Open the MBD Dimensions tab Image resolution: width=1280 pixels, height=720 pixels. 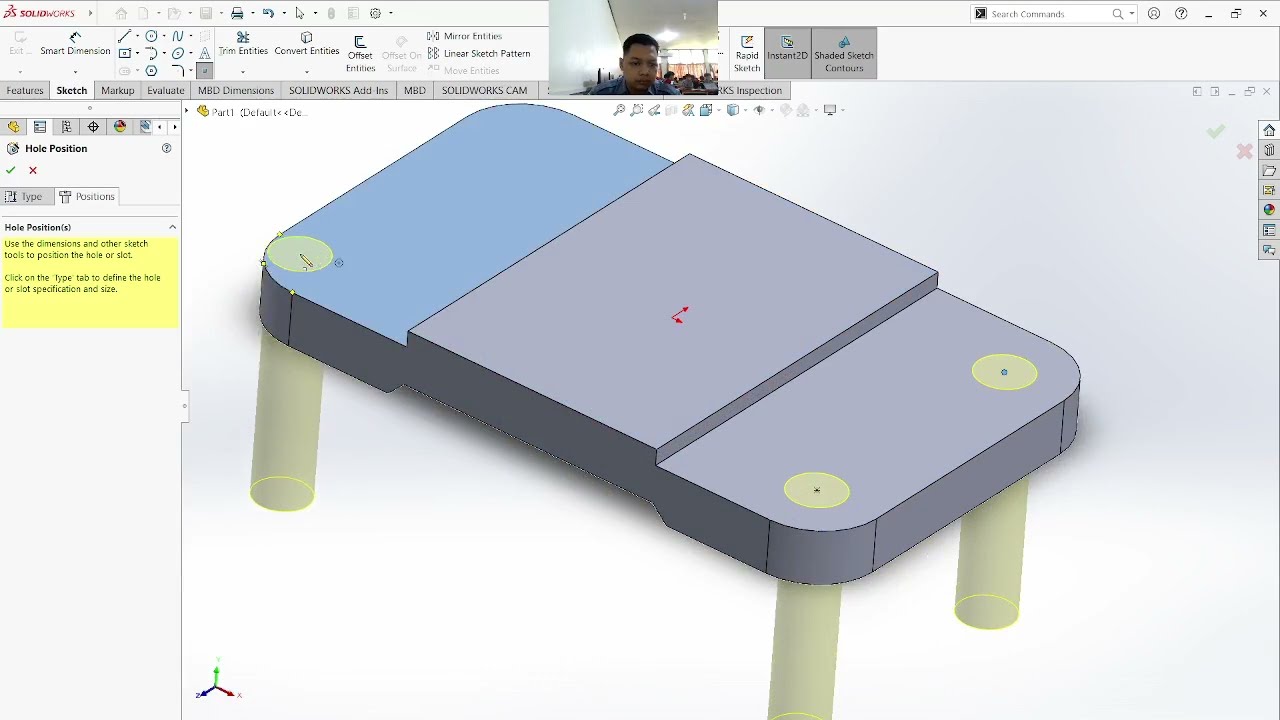(x=236, y=90)
